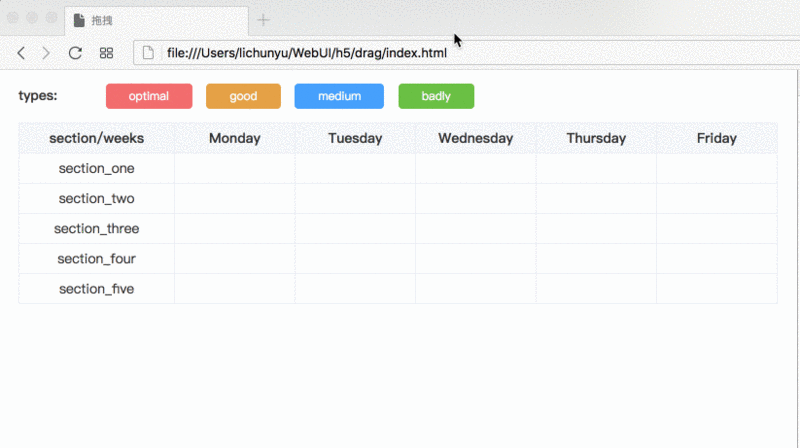Select the section_five row label
800x448 pixels.
(x=96, y=289)
